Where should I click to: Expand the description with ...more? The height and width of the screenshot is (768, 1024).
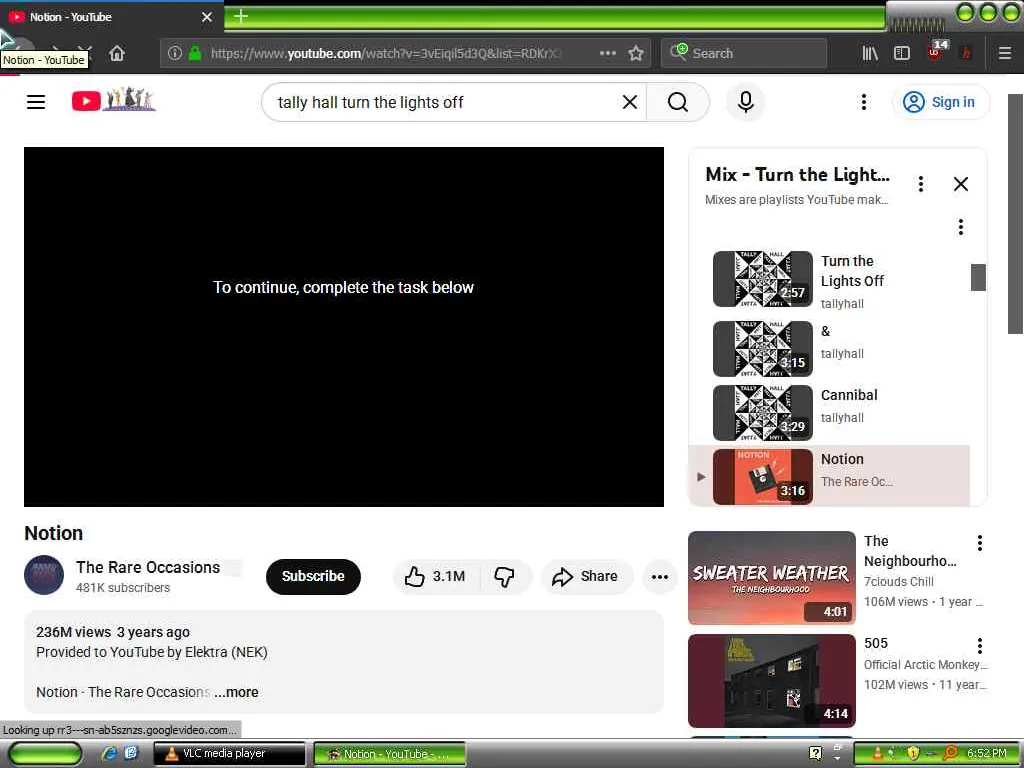tap(236, 692)
